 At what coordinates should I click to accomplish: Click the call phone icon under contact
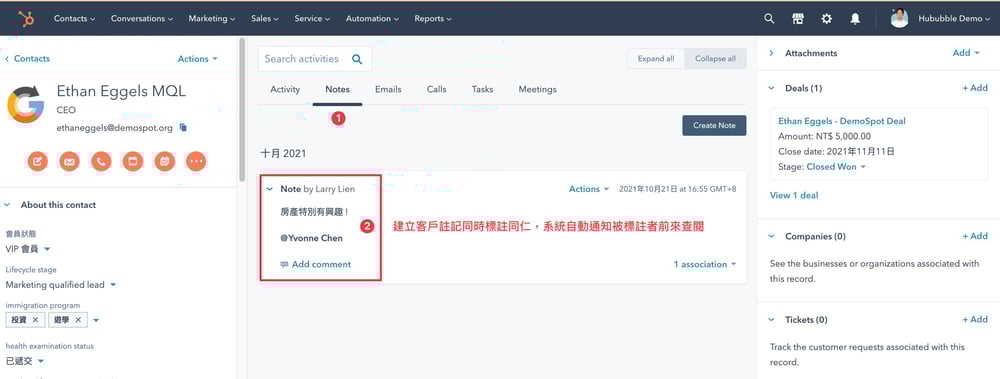click(x=101, y=161)
